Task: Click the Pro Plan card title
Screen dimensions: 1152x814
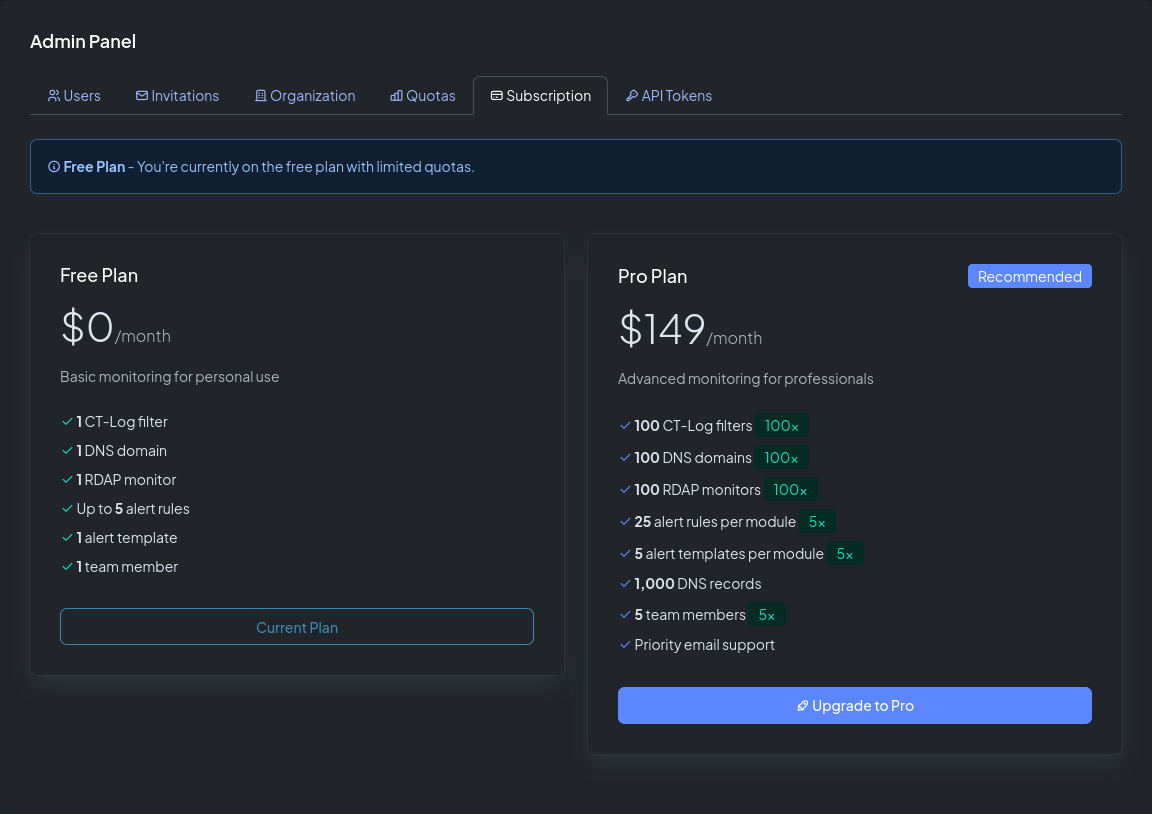Action: pos(652,276)
